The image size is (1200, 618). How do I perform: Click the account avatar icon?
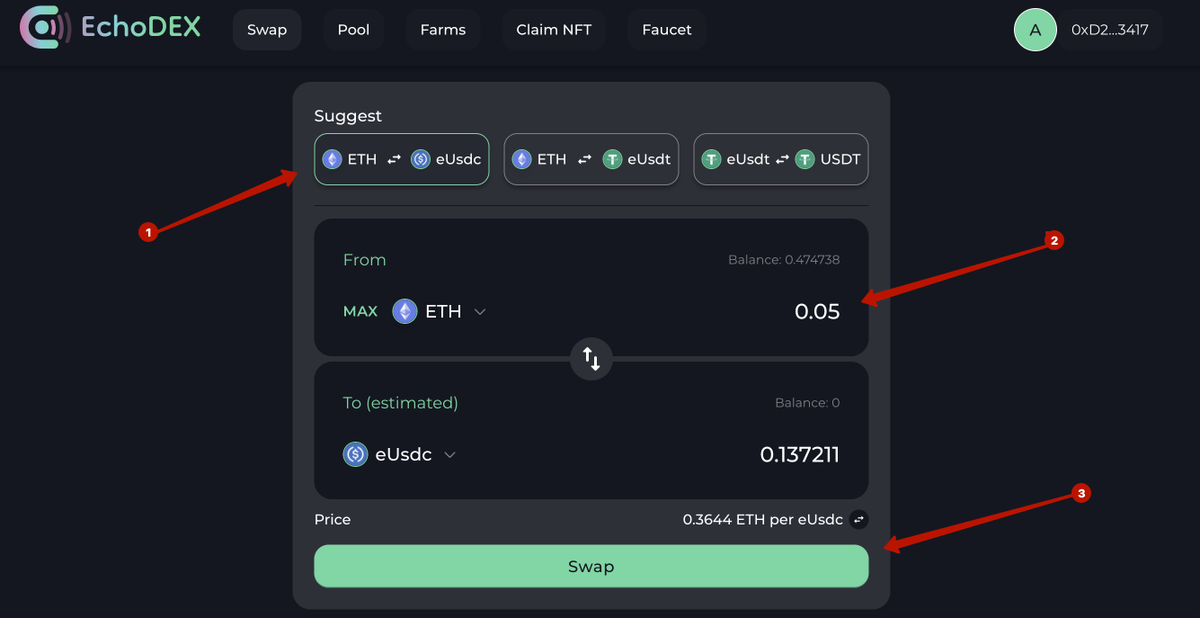(1035, 30)
